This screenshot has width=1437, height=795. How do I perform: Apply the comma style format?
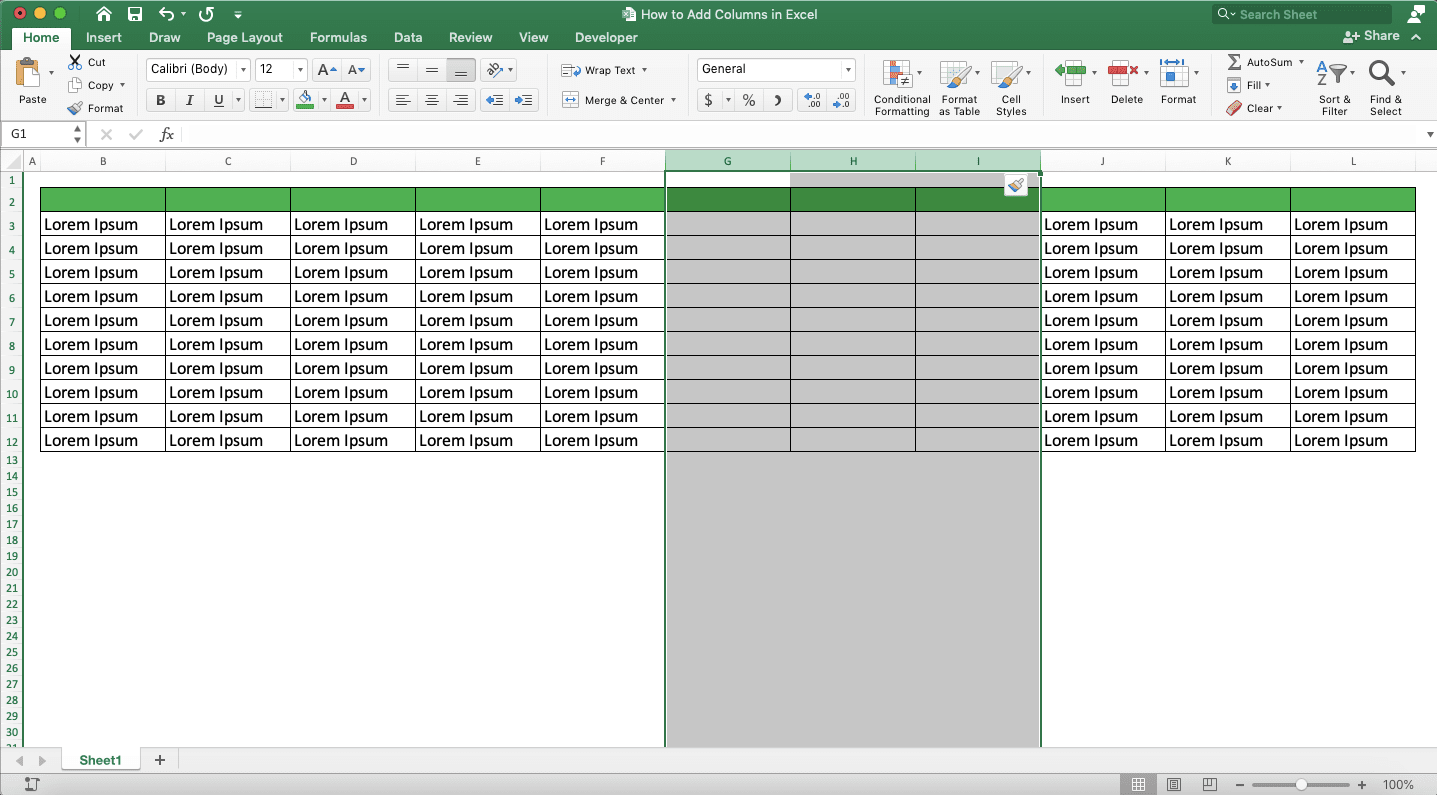point(777,100)
